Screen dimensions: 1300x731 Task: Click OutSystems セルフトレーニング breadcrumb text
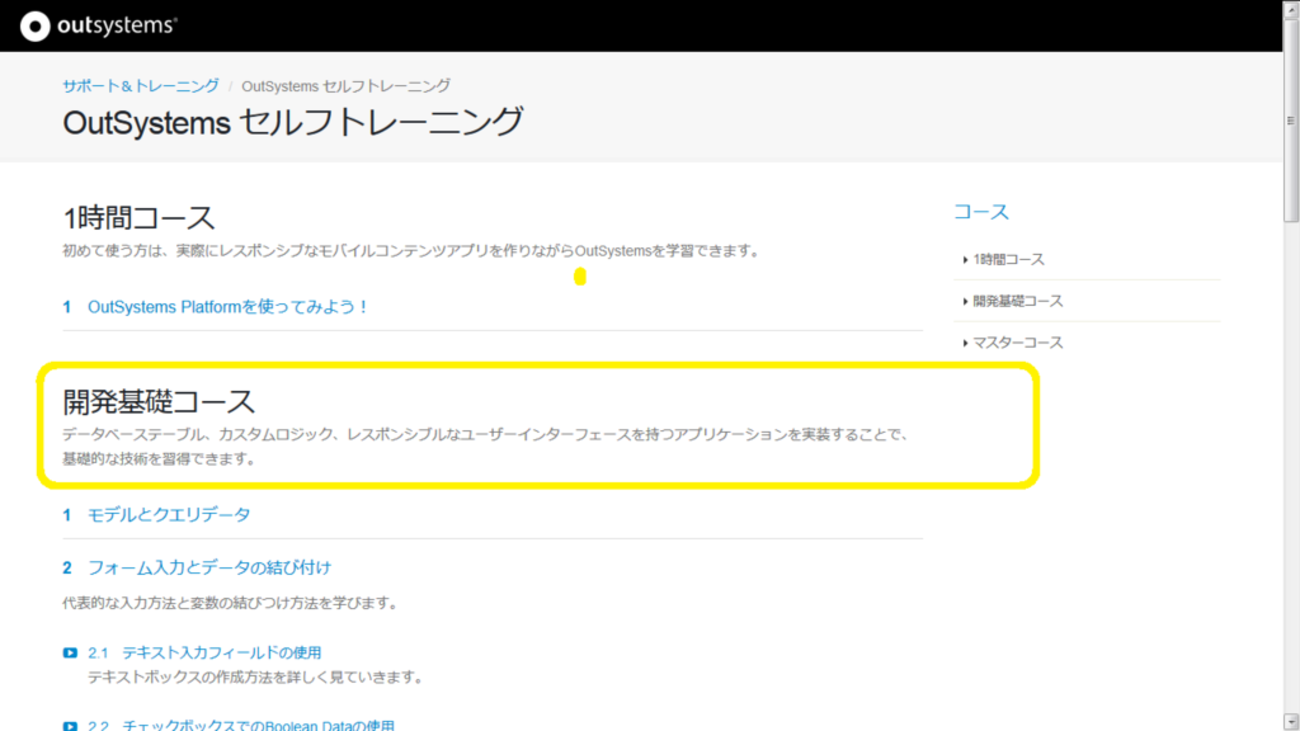click(x=346, y=86)
